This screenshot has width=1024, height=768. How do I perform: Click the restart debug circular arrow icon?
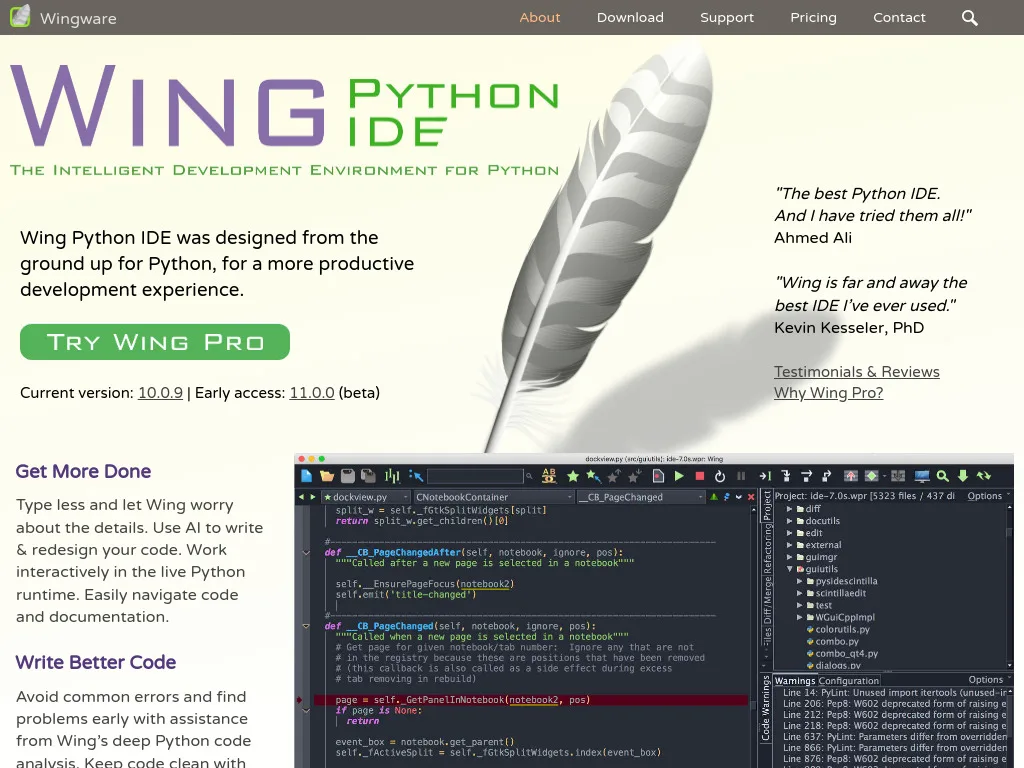click(x=720, y=476)
